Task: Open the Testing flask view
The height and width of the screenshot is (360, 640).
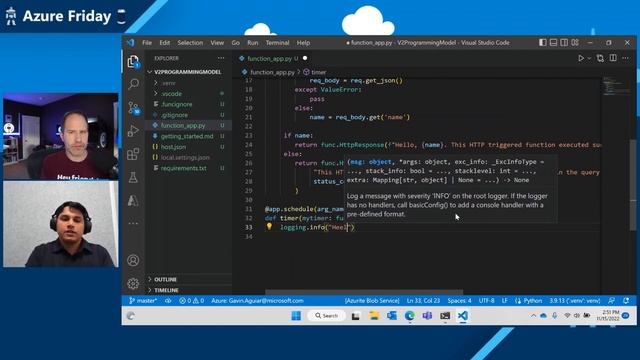Action: click(x=133, y=177)
